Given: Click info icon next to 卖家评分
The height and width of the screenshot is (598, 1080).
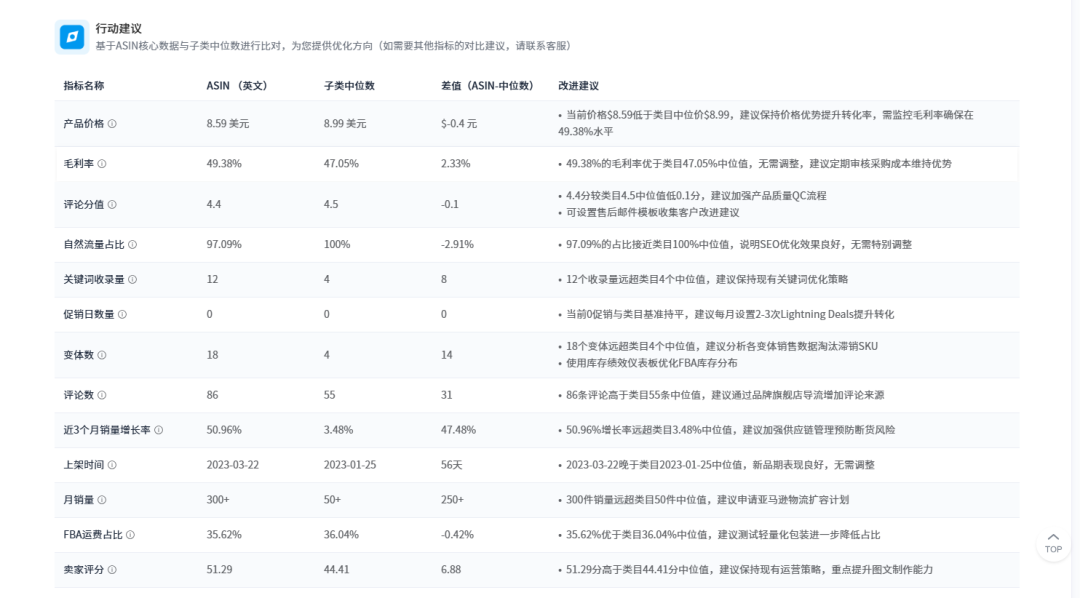Looking at the screenshot, I should coord(112,570).
